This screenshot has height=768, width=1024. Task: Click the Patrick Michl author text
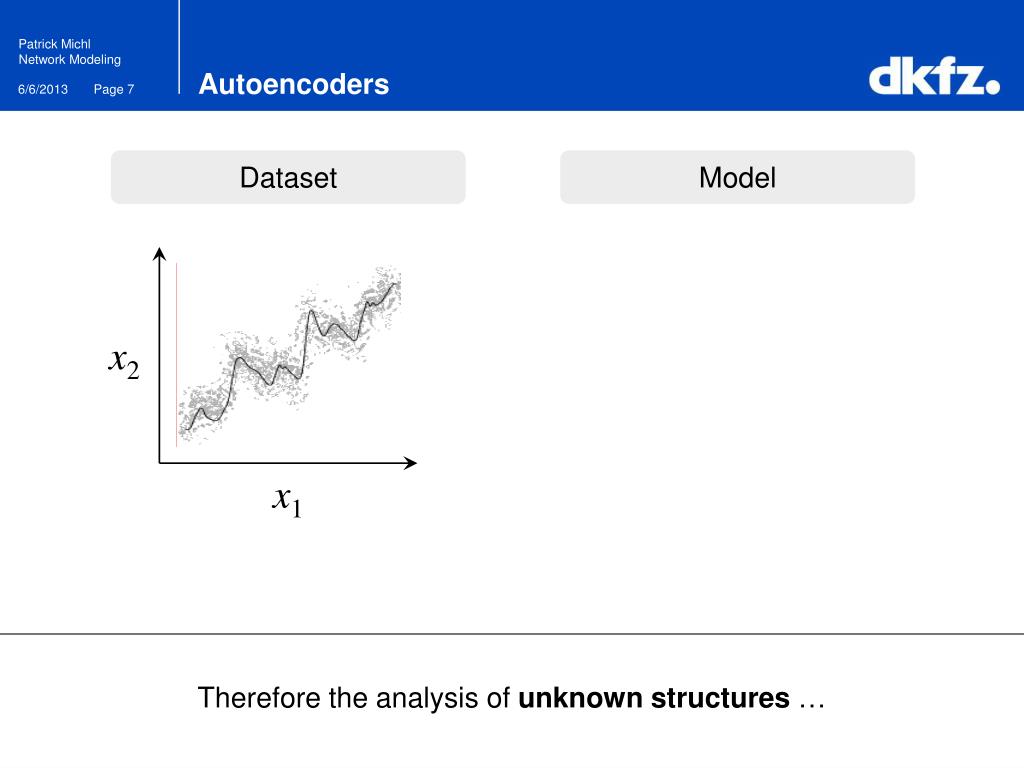tap(54, 44)
